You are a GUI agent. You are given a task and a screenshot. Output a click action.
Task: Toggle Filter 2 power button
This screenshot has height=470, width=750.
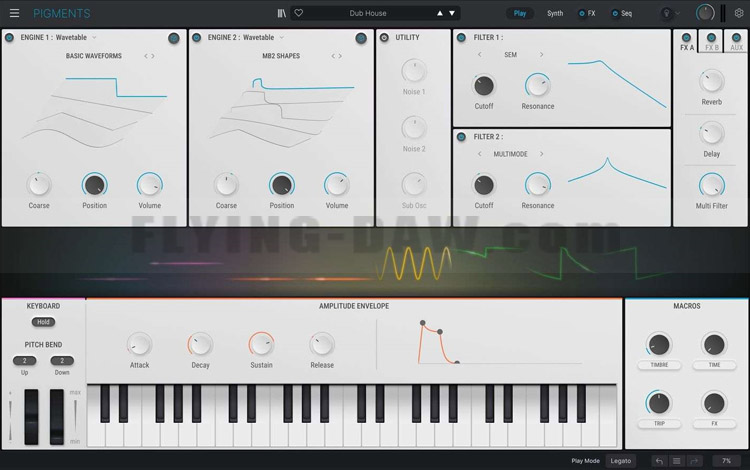461,137
